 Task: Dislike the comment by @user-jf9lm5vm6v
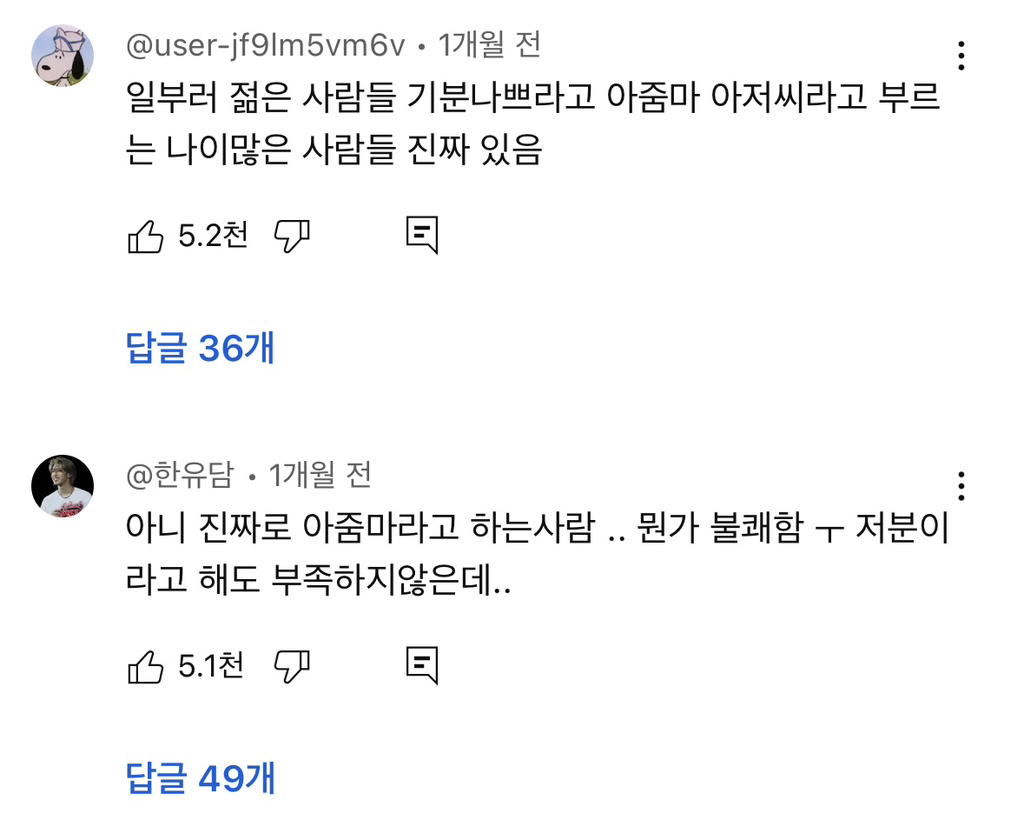pos(292,237)
